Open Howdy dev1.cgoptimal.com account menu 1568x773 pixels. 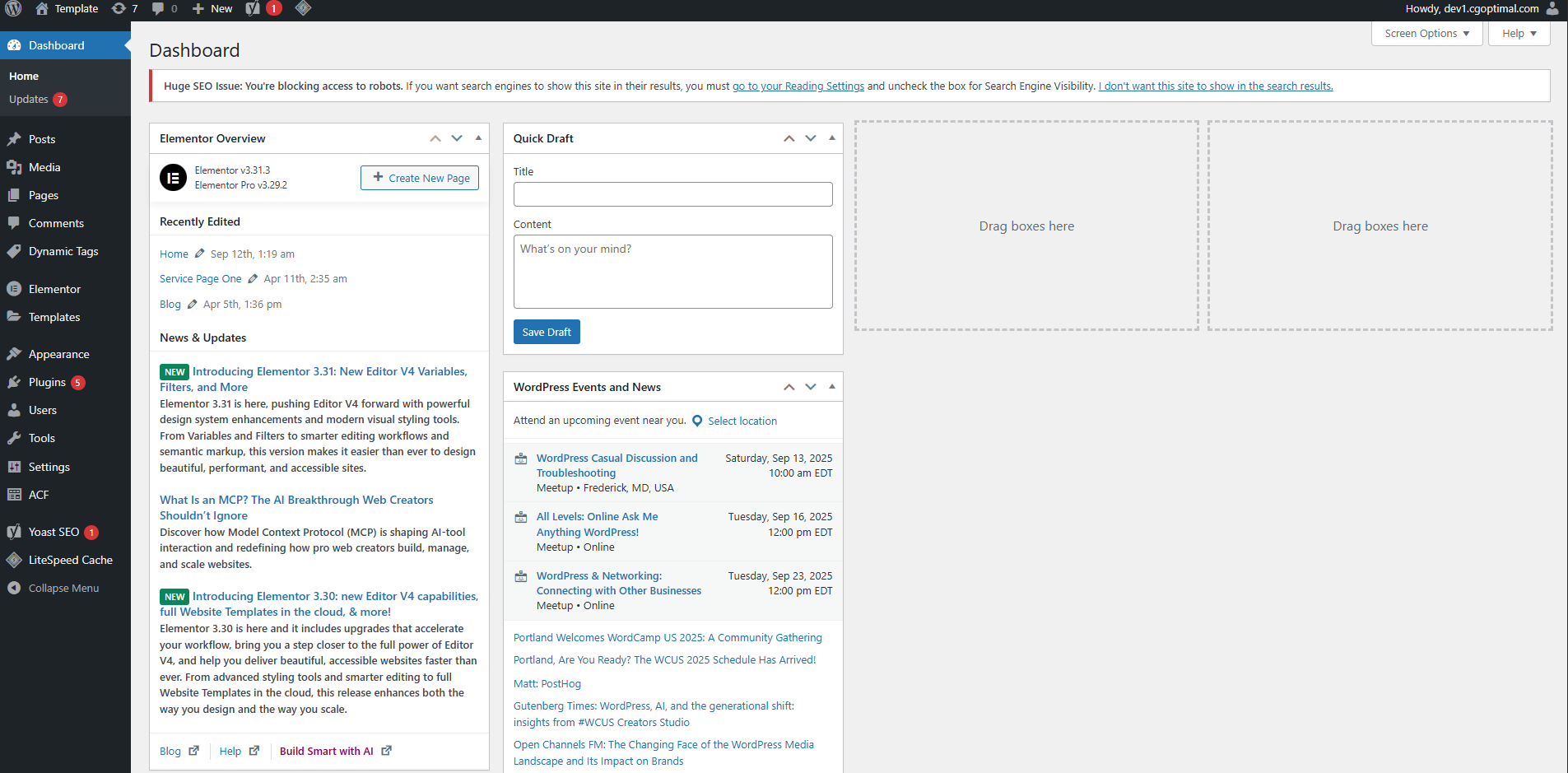1482,8
